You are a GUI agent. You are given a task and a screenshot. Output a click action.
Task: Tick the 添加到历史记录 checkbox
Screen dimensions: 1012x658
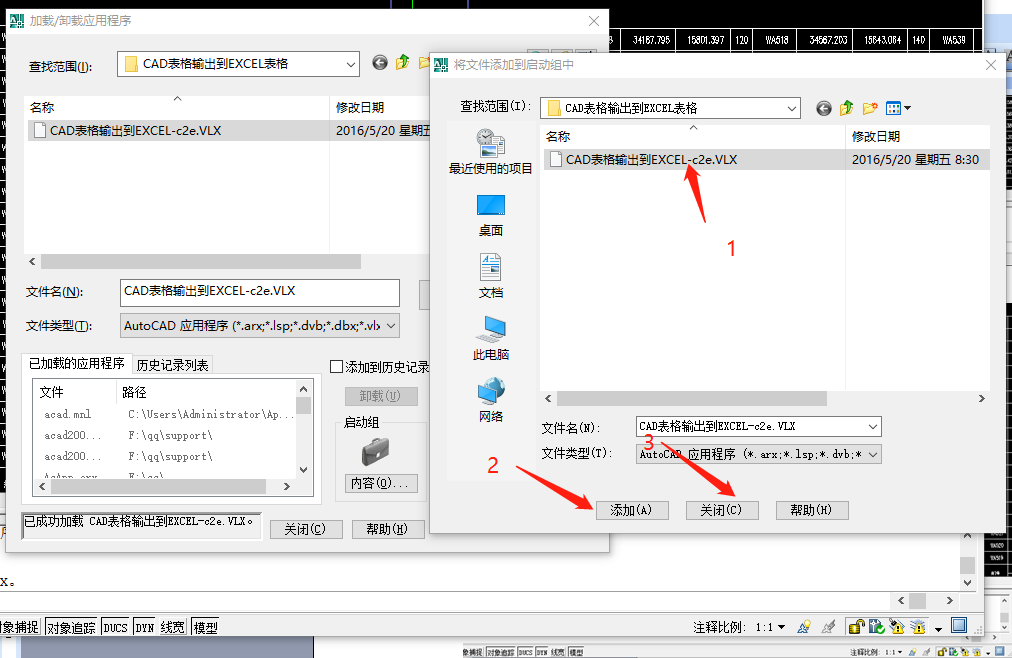pyautogui.click(x=336, y=366)
